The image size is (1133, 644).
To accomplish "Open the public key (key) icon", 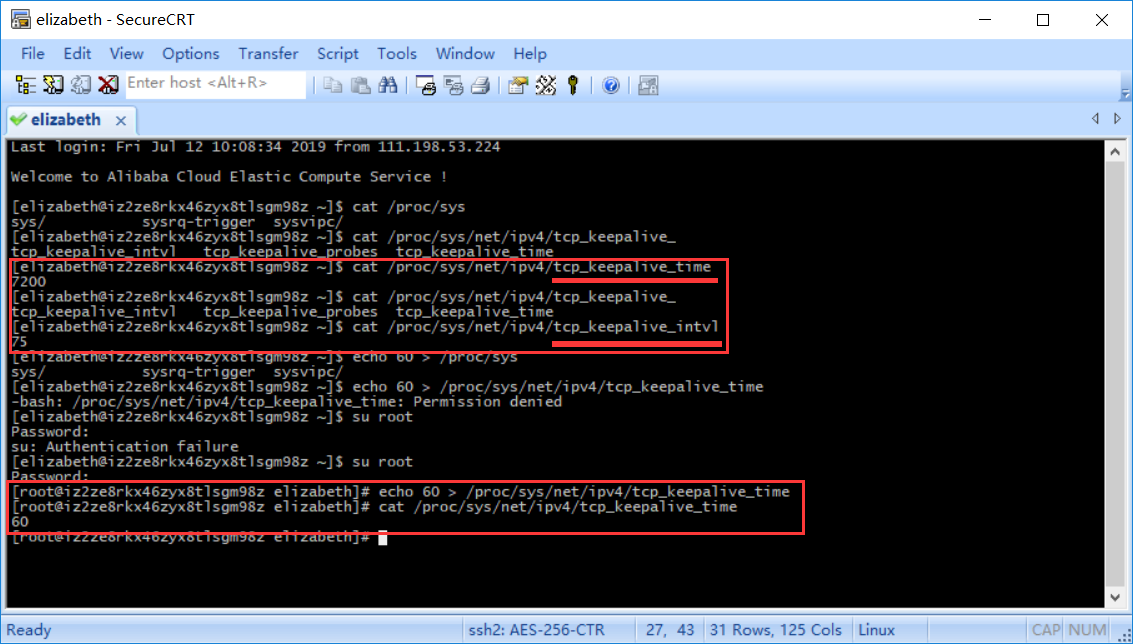I will pos(573,85).
